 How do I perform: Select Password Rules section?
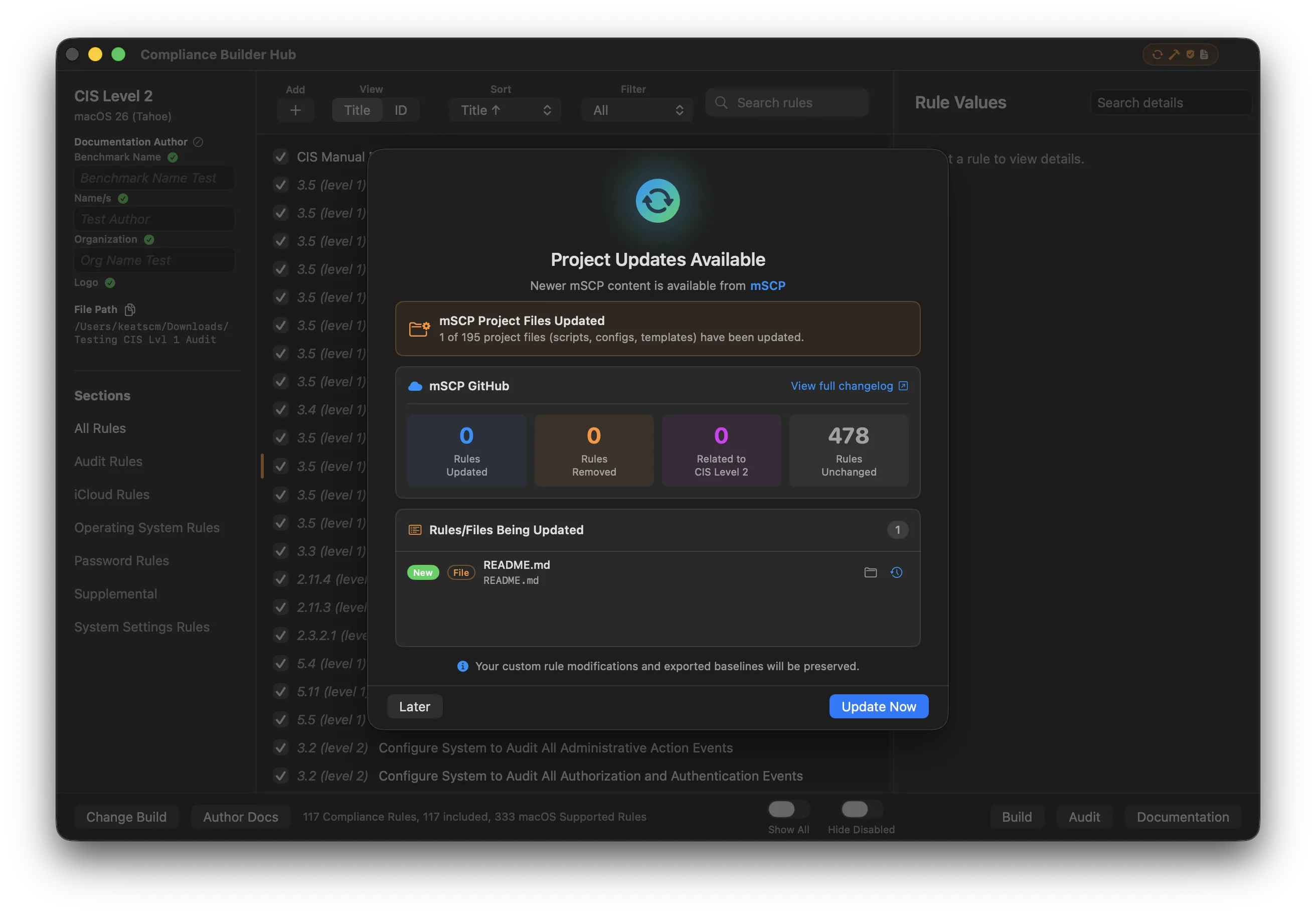(121, 561)
